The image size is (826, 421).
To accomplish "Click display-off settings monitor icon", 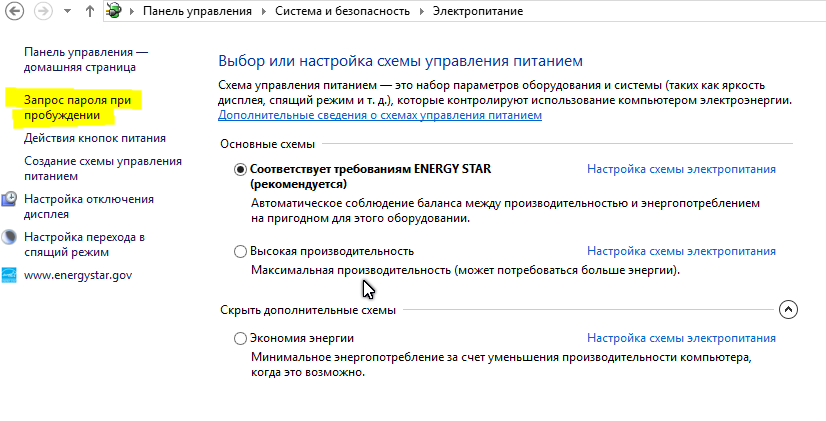I will 9,199.
